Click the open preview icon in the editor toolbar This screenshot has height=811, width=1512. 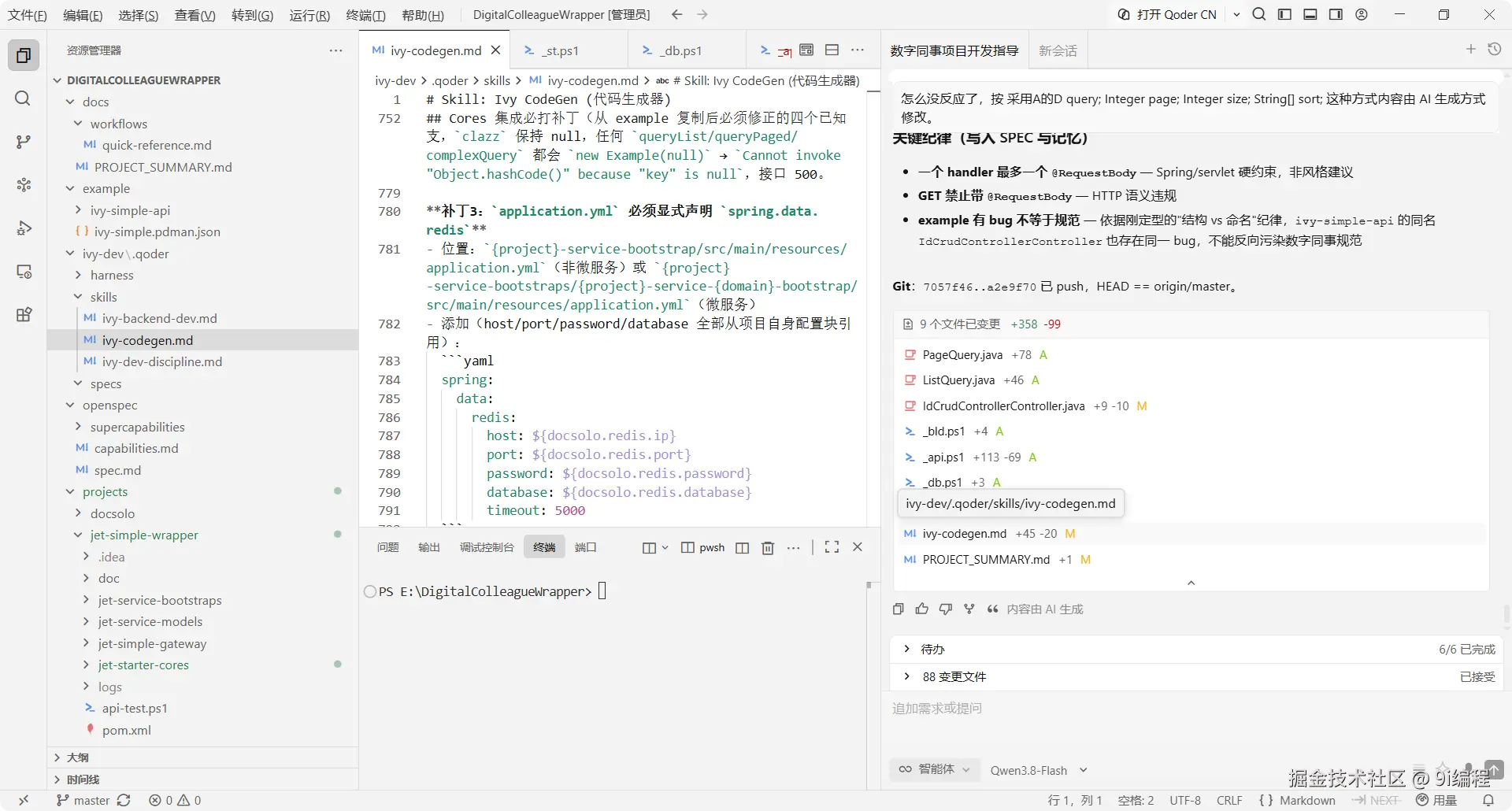(806, 50)
